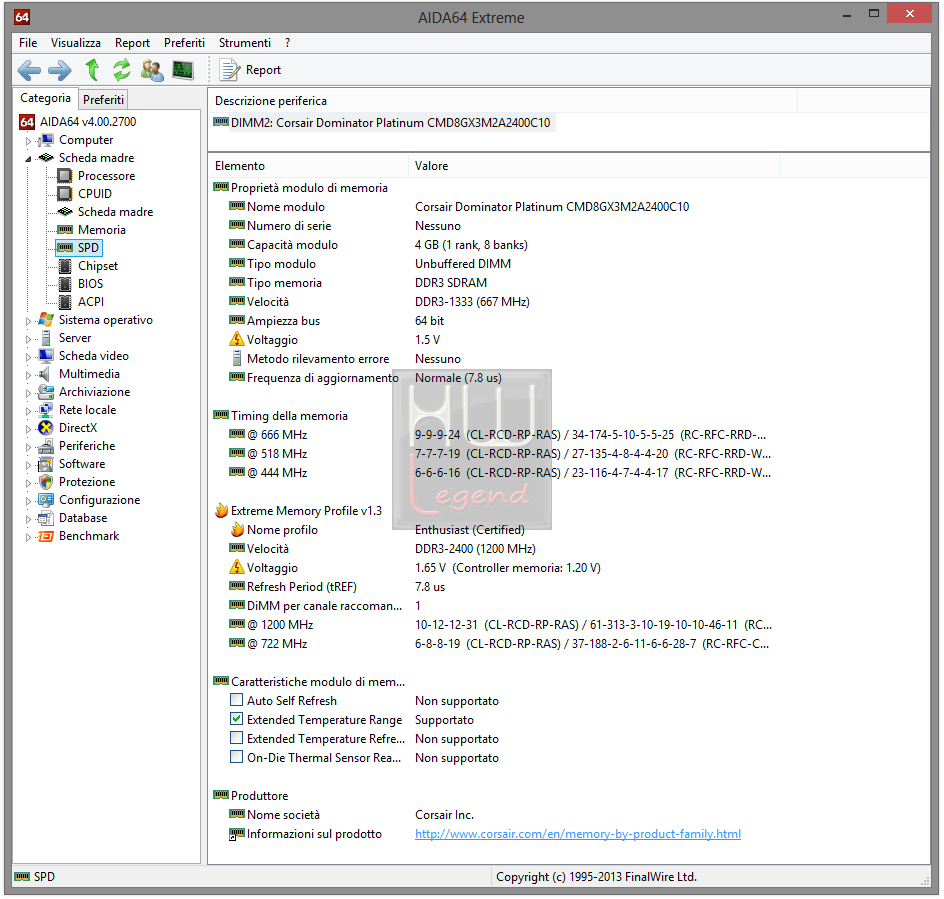Select the Processore icon in tree
This screenshot has height=899, width=944.
coord(64,176)
